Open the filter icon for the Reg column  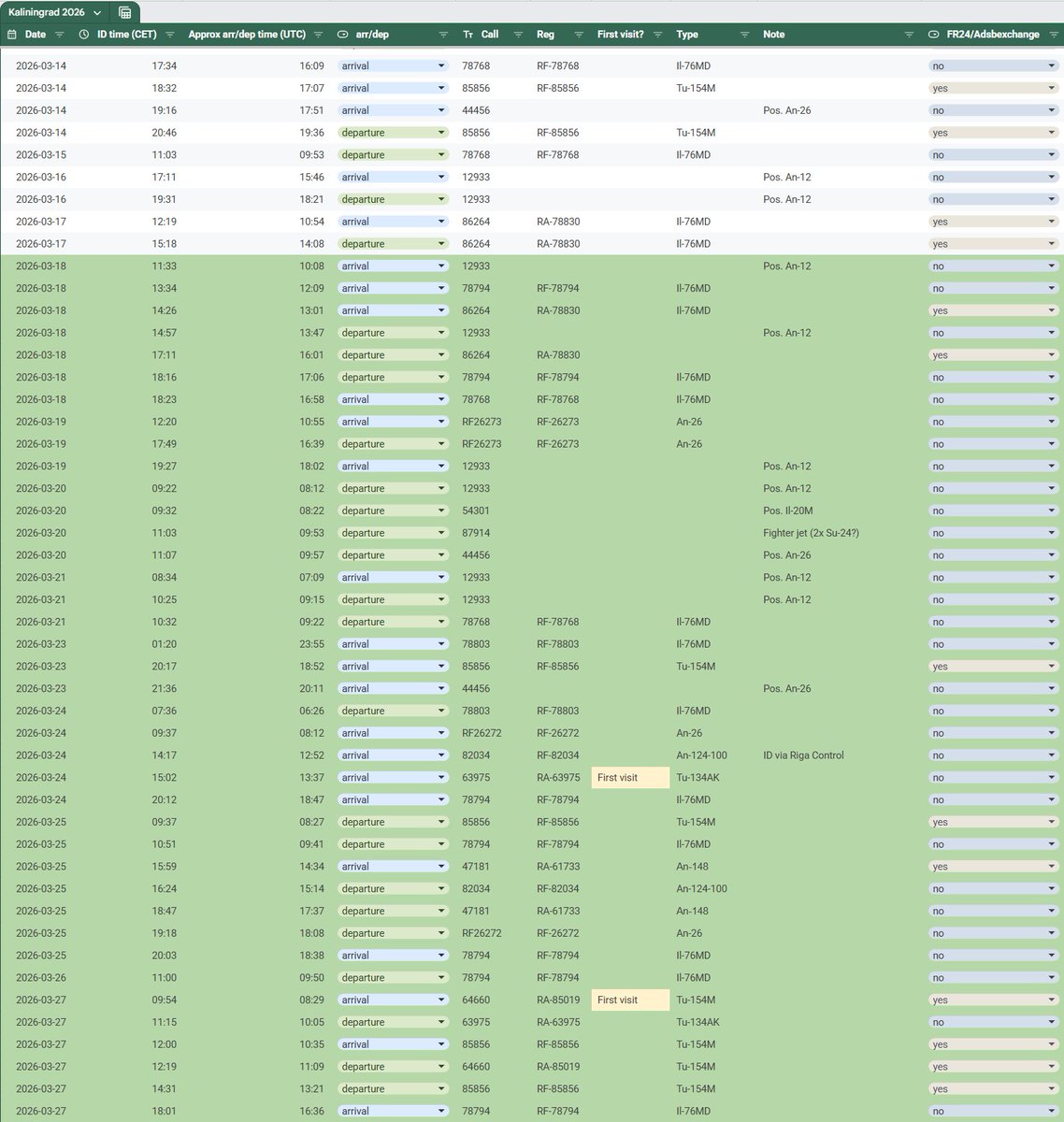pyautogui.click(x=578, y=35)
